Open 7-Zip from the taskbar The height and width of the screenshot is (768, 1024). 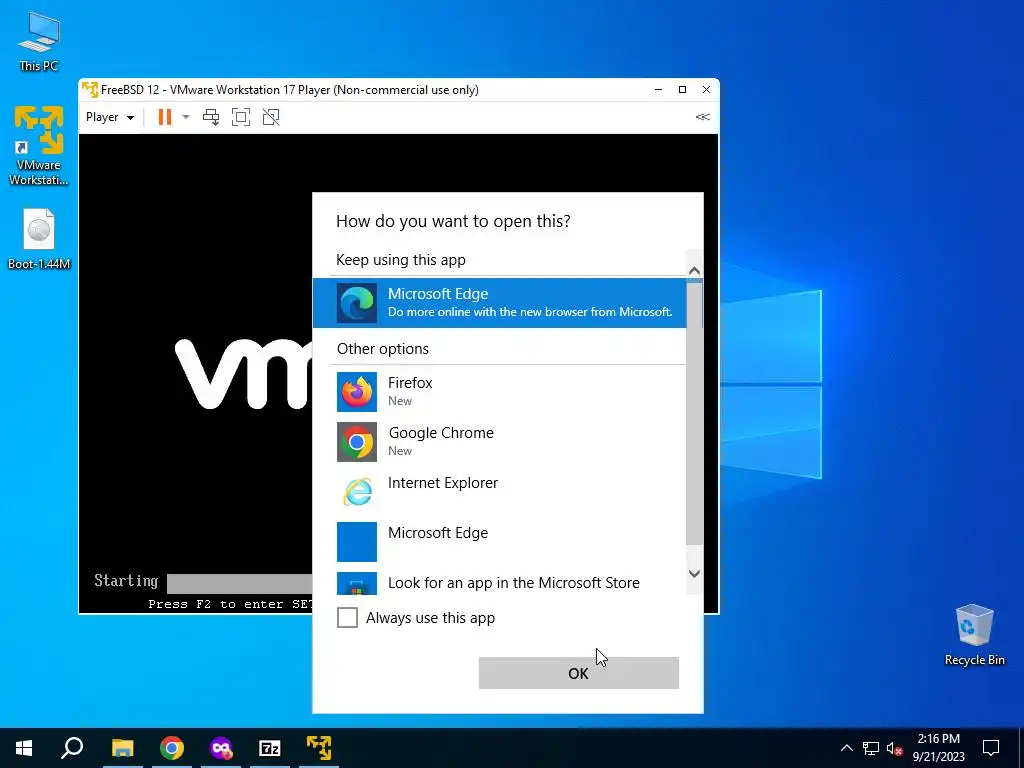click(x=270, y=748)
